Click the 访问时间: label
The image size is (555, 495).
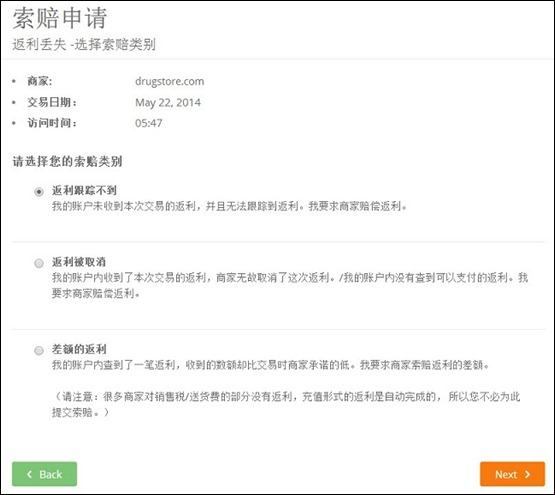52,123
